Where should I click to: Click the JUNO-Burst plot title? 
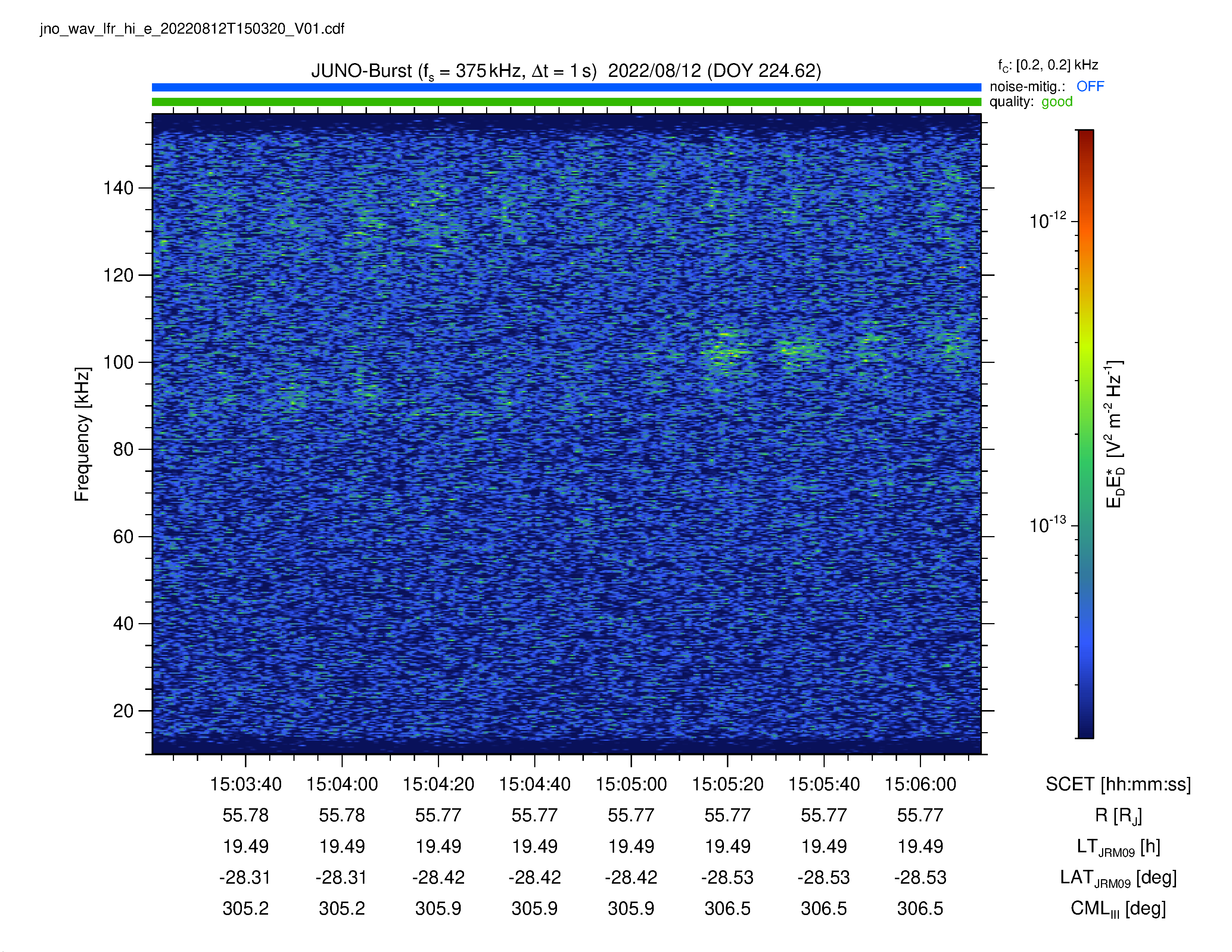(566, 71)
